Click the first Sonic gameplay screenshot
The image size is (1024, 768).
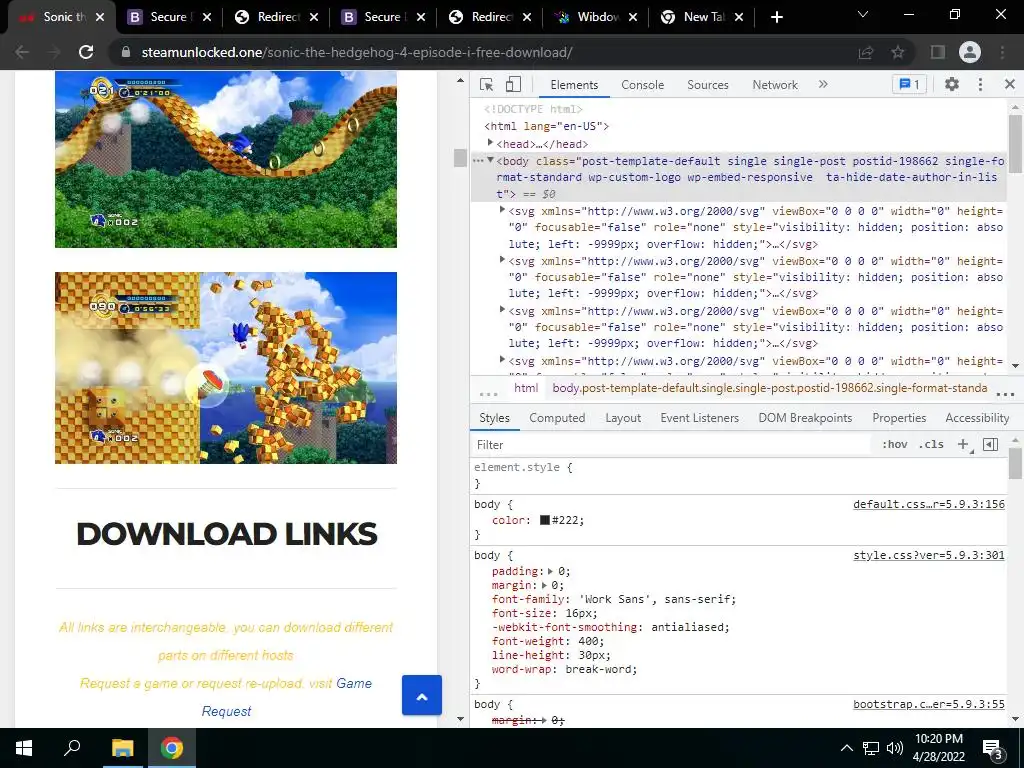click(226, 159)
